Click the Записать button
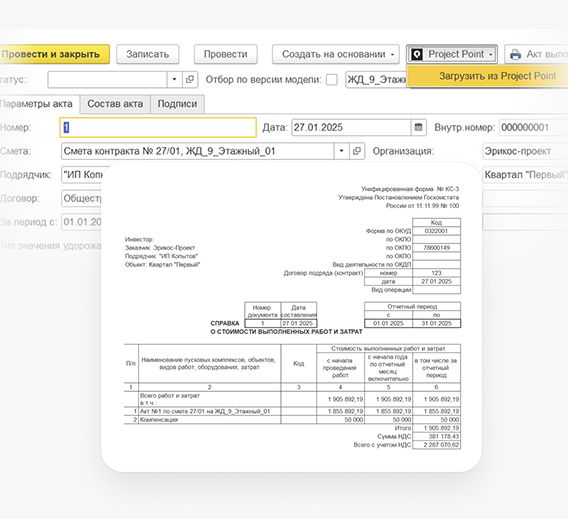 pyautogui.click(x=147, y=54)
